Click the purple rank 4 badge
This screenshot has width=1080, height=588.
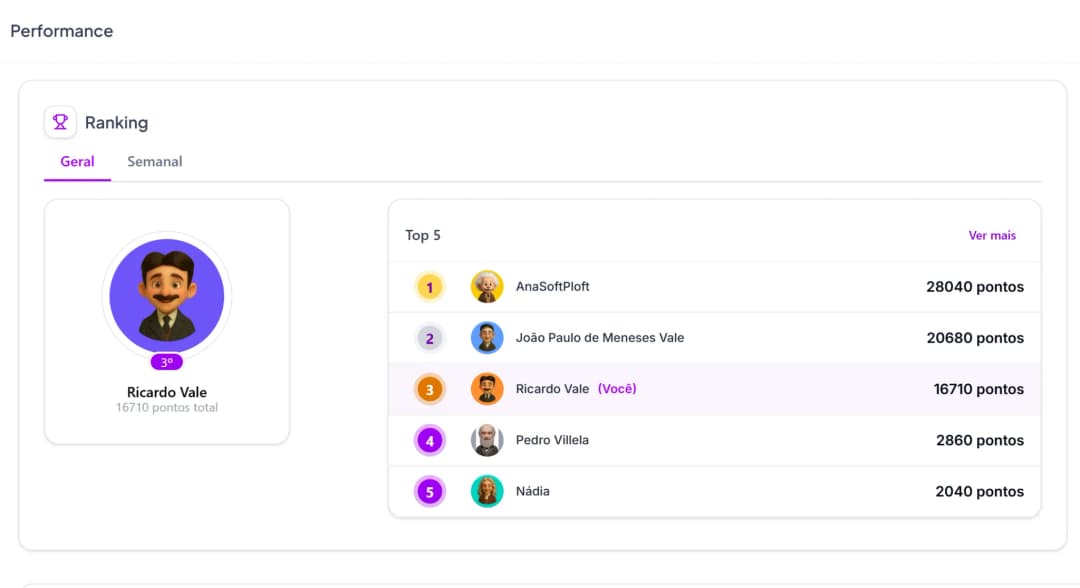click(x=429, y=440)
